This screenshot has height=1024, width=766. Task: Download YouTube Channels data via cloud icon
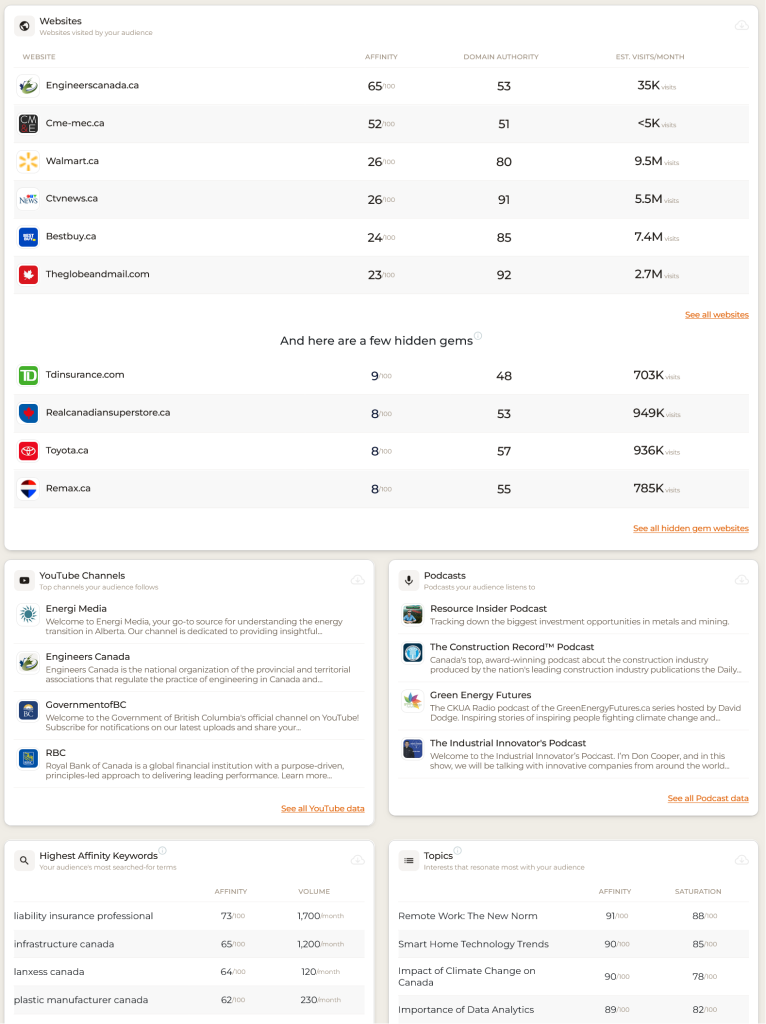pyautogui.click(x=357, y=580)
